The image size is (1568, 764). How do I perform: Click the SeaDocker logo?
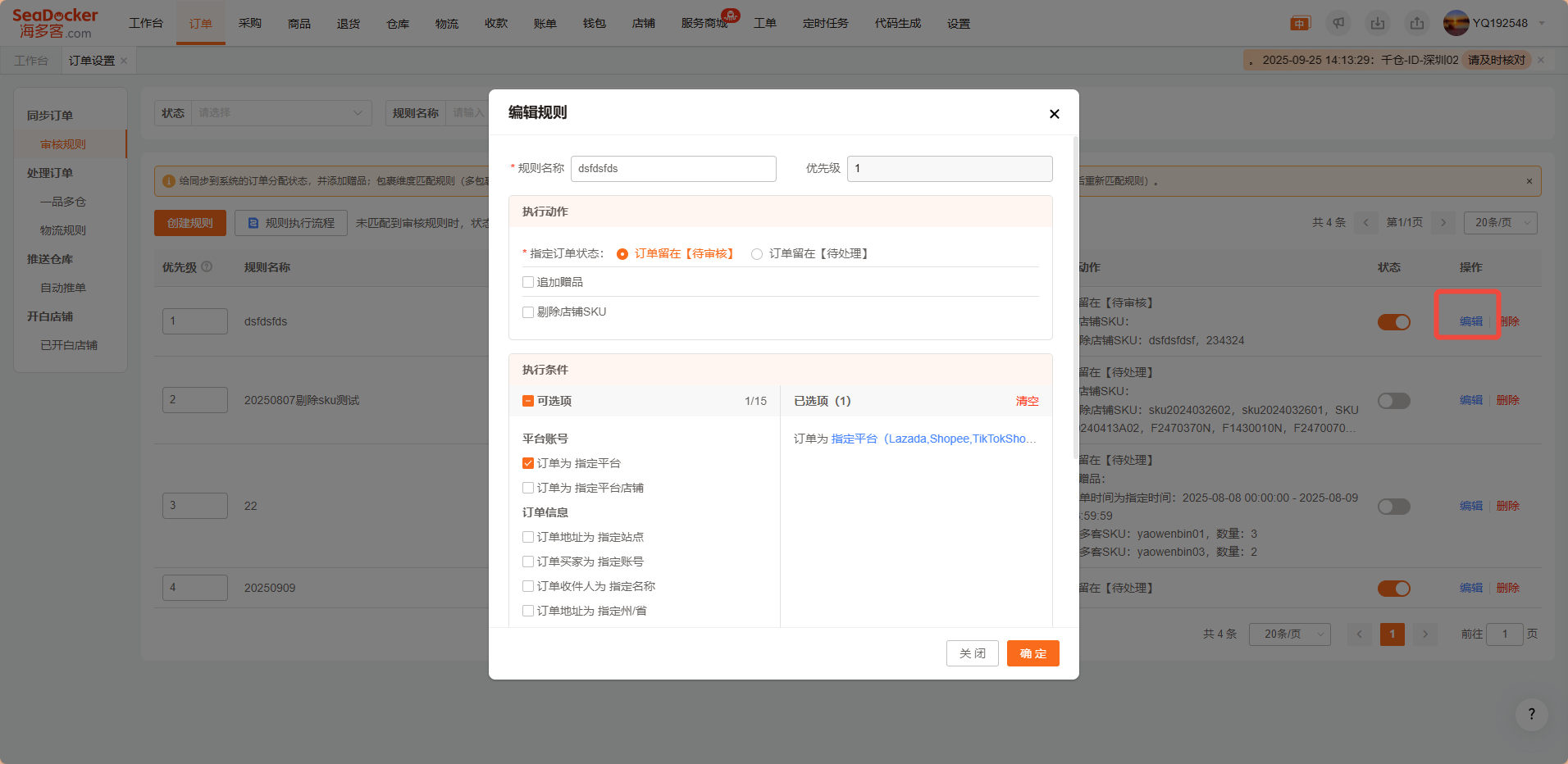click(55, 23)
